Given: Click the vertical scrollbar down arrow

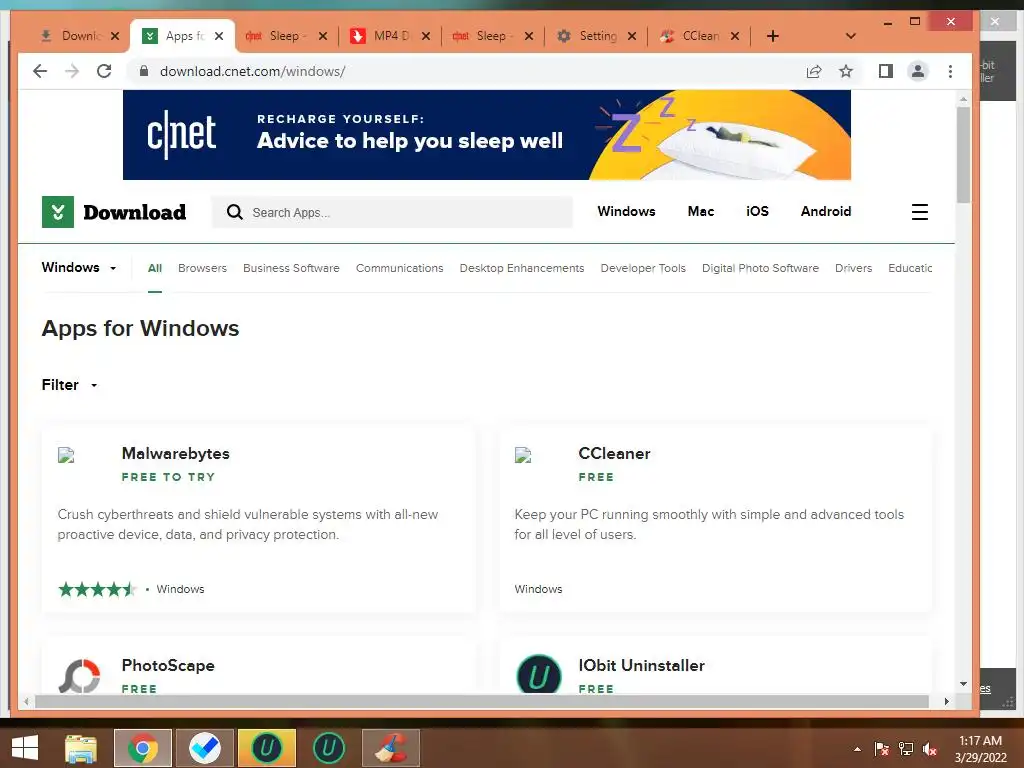Looking at the screenshot, I should (963, 684).
